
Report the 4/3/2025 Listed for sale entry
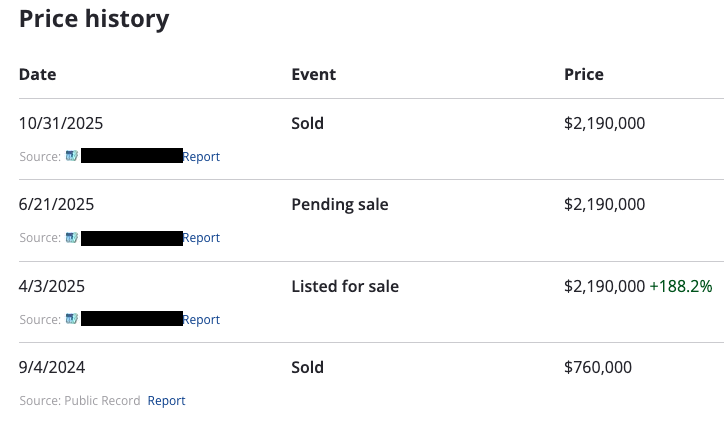(x=201, y=320)
